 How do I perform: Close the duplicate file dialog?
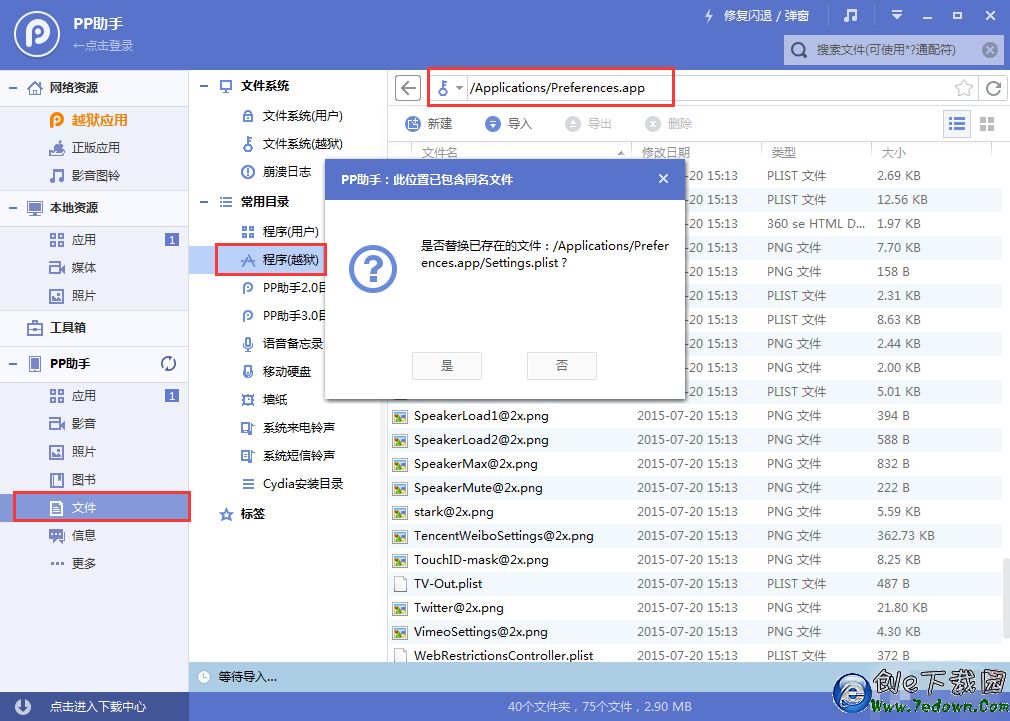click(x=663, y=179)
